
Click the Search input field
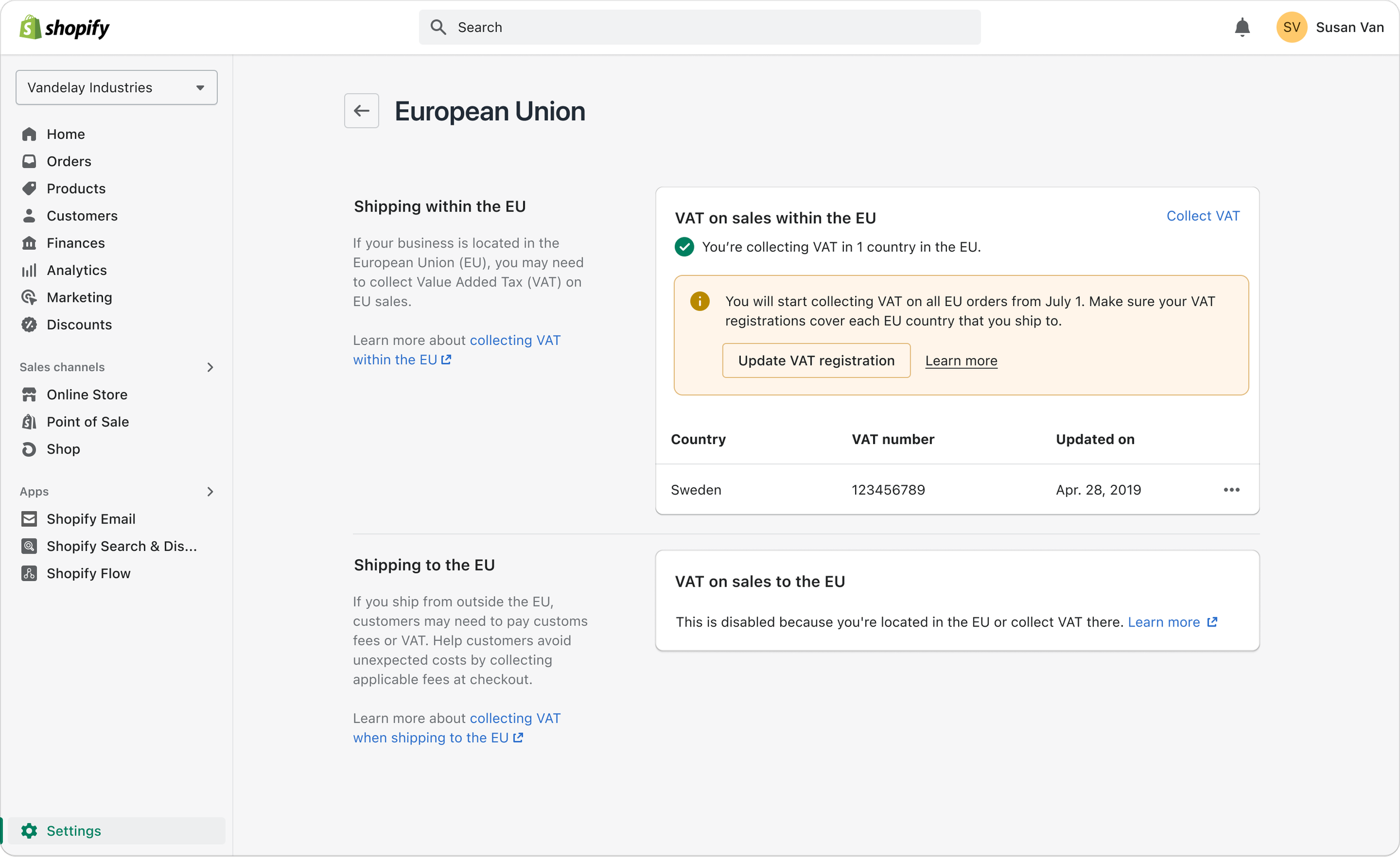coord(699,27)
